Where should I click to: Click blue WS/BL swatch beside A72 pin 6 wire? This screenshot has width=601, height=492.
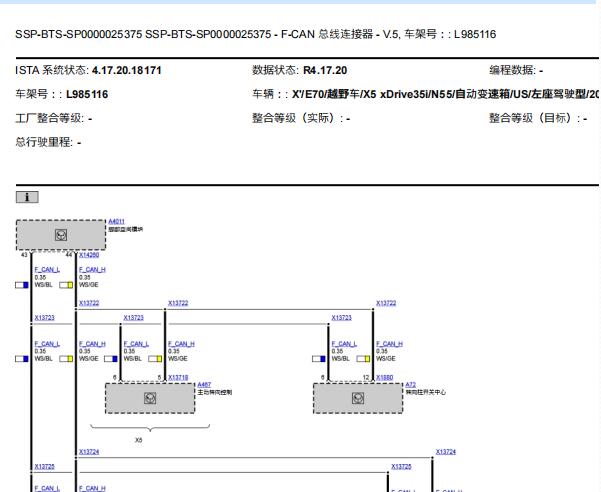pos(319,359)
